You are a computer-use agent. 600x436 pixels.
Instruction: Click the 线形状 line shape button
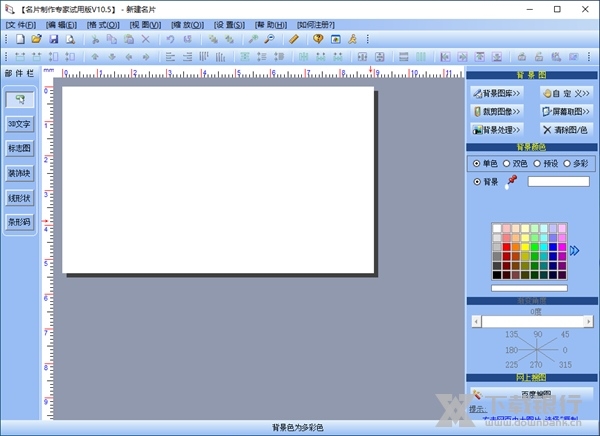(x=20, y=198)
